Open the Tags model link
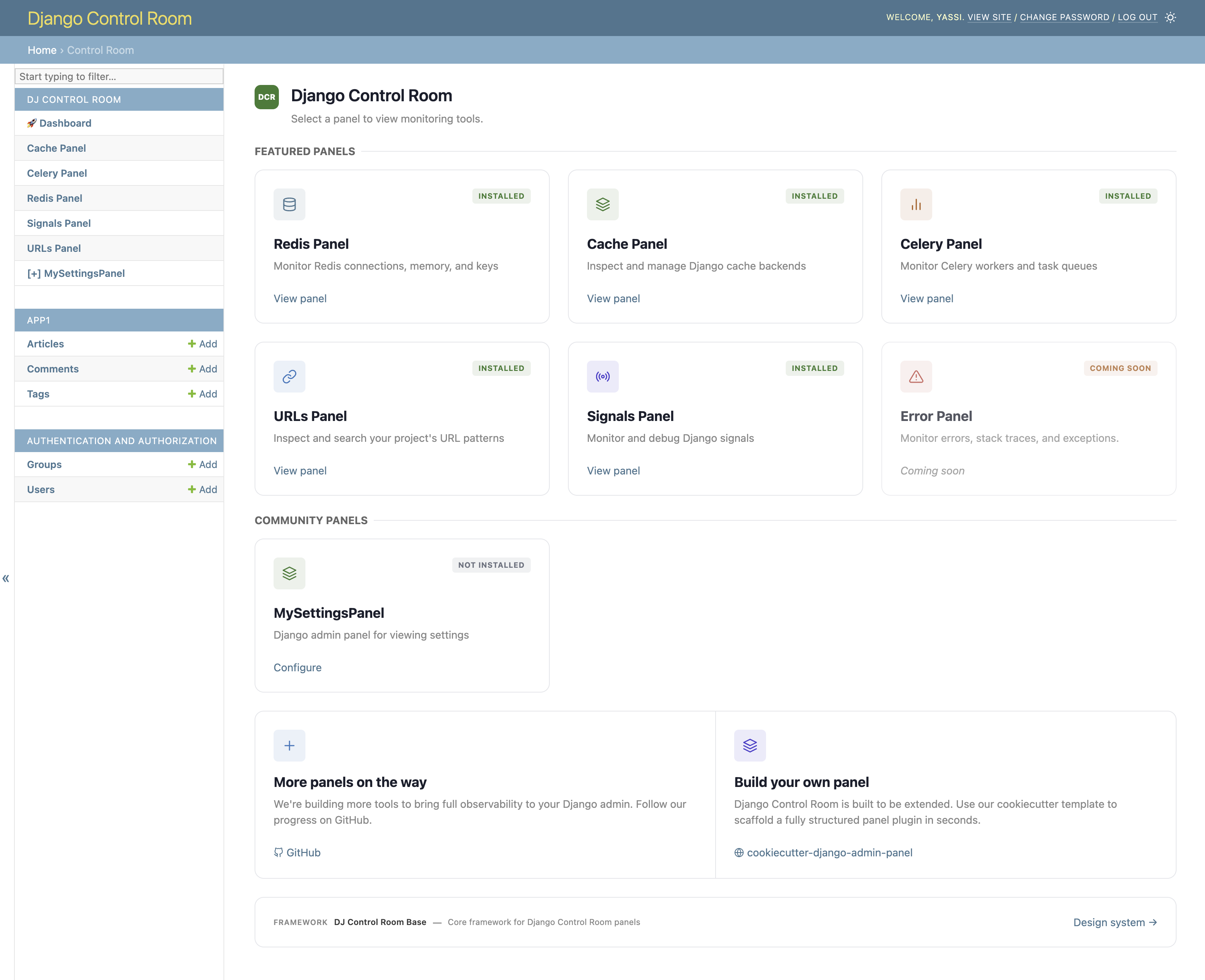 point(38,394)
